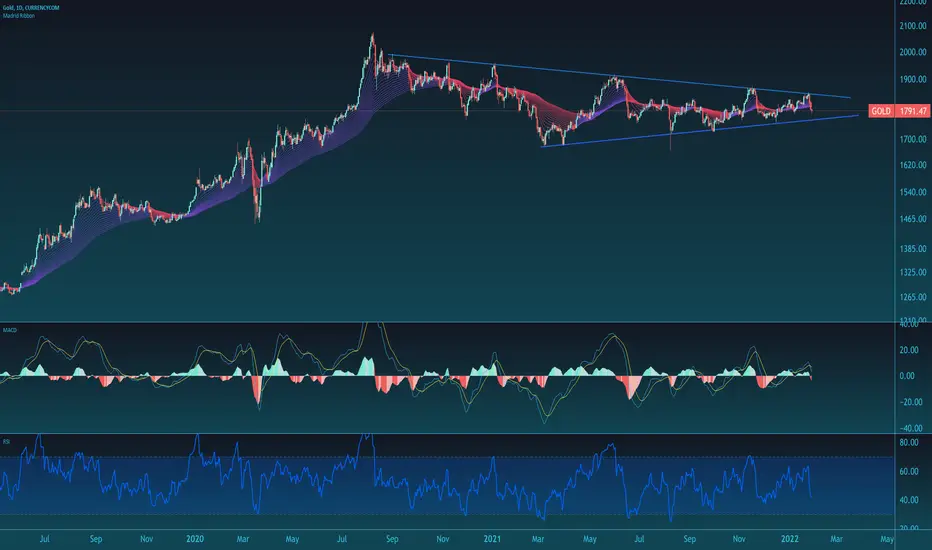Click the Mar label just after 2022
This screenshot has height=550, width=932.
pyautogui.click(x=836, y=539)
